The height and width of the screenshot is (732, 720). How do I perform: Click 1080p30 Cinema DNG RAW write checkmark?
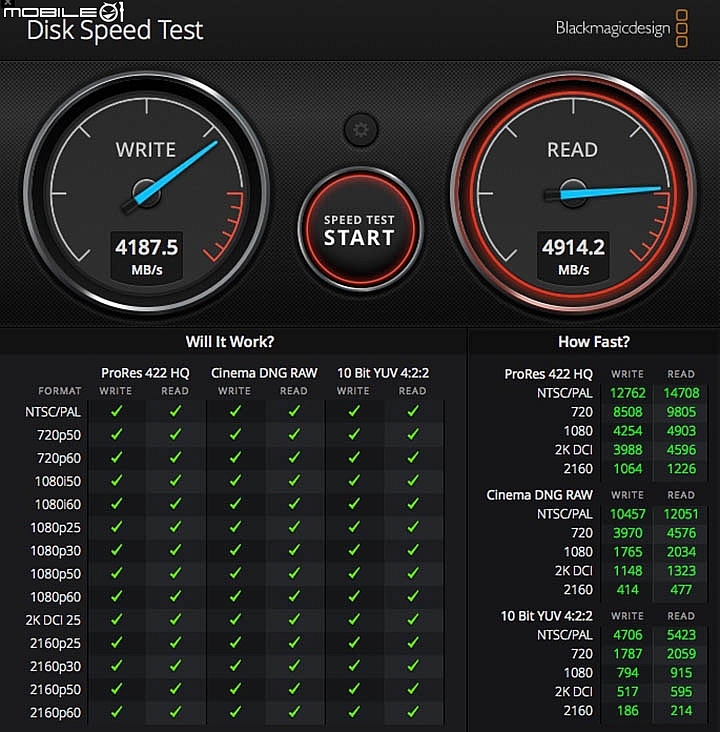click(x=235, y=550)
